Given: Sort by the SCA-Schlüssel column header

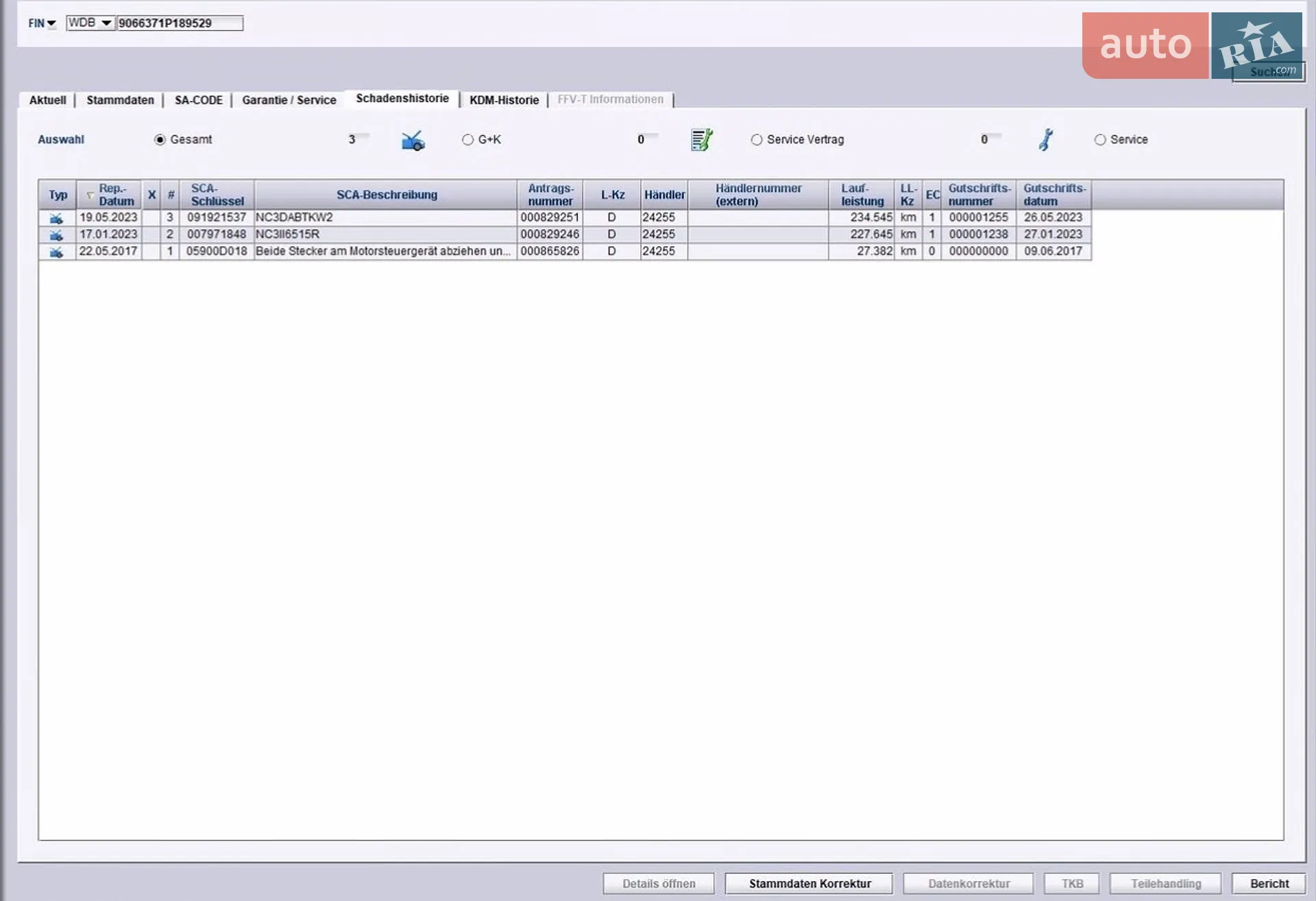Looking at the screenshot, I should tap(217, 195).
